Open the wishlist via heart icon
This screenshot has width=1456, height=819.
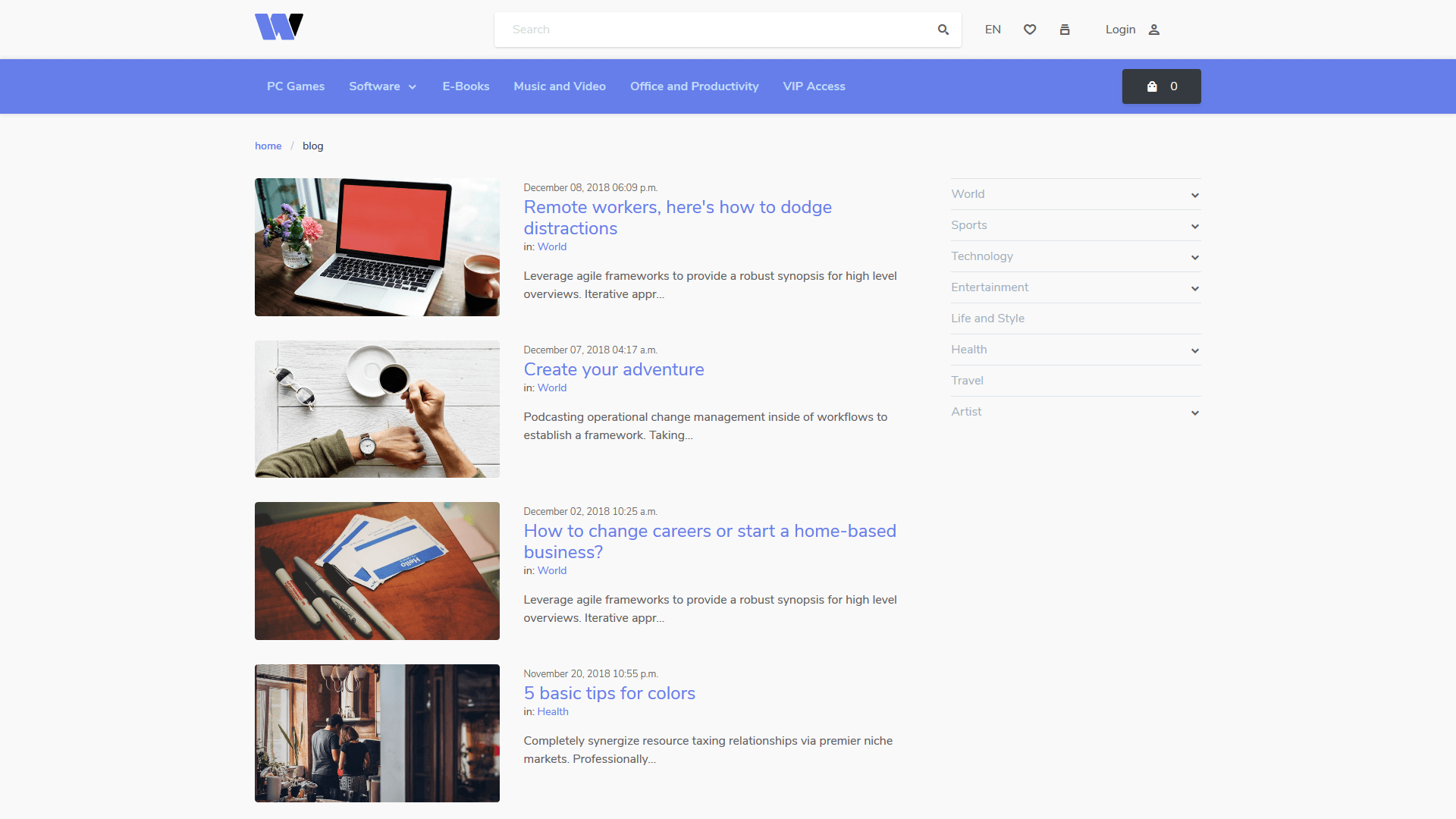(1030, 30)
